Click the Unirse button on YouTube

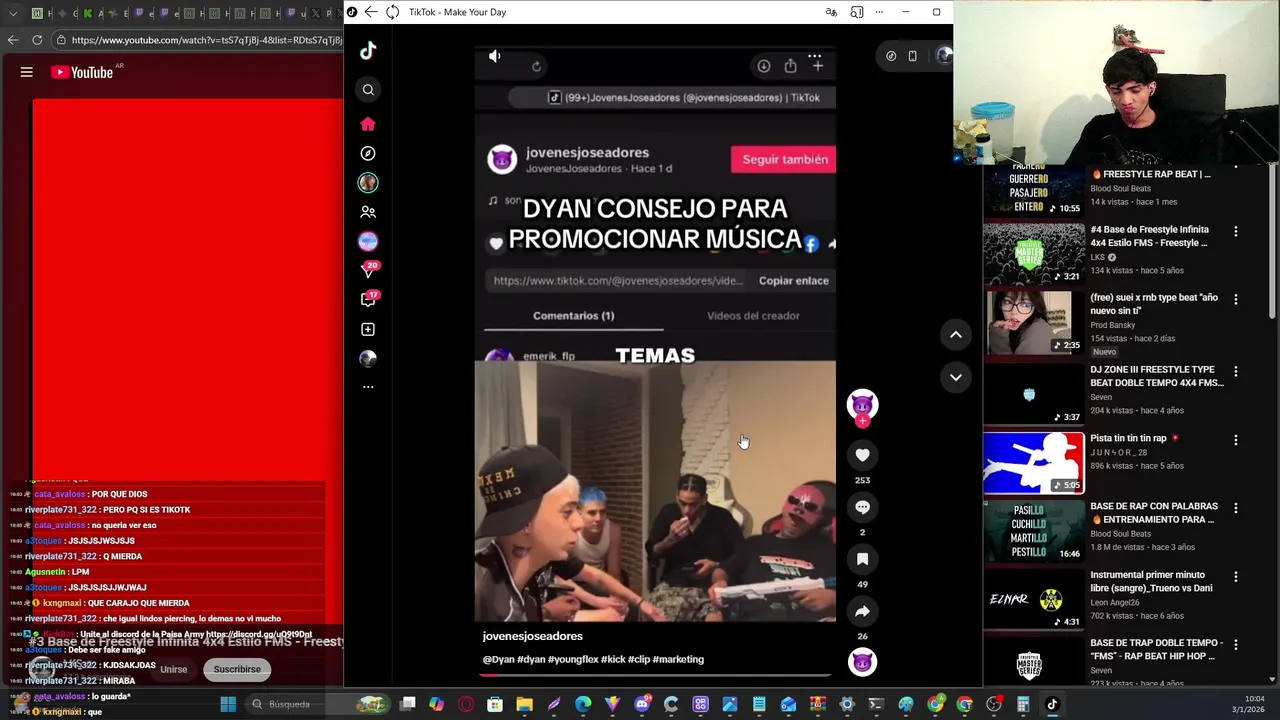174,669
